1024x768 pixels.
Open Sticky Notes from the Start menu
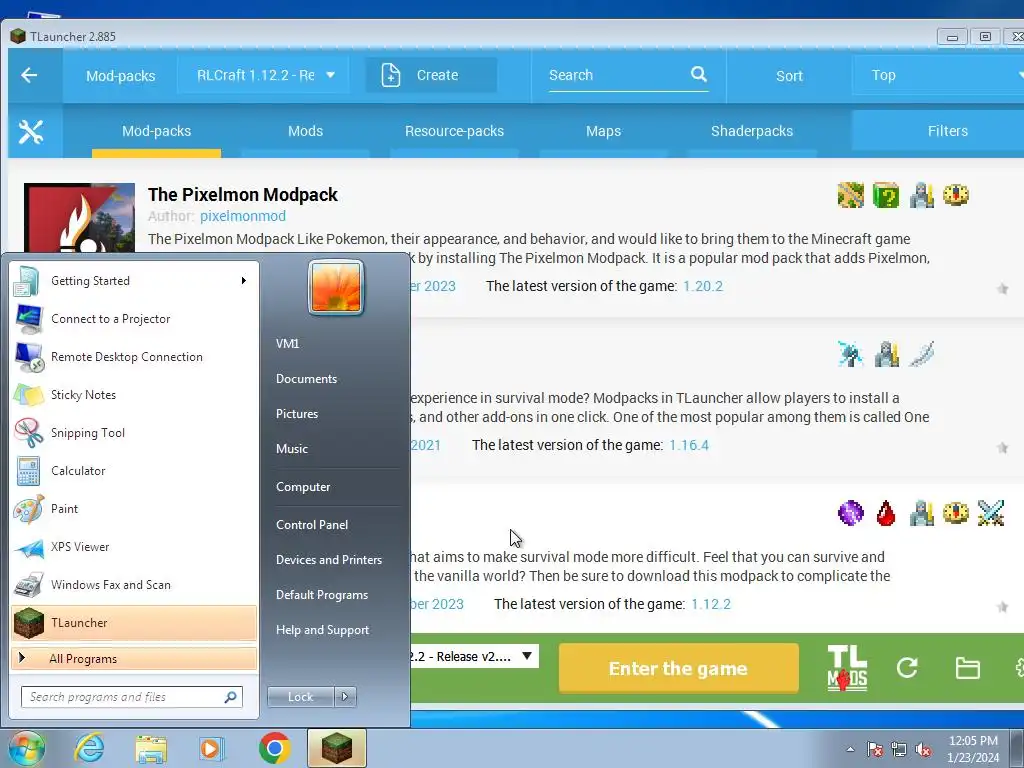click(134, 395)
